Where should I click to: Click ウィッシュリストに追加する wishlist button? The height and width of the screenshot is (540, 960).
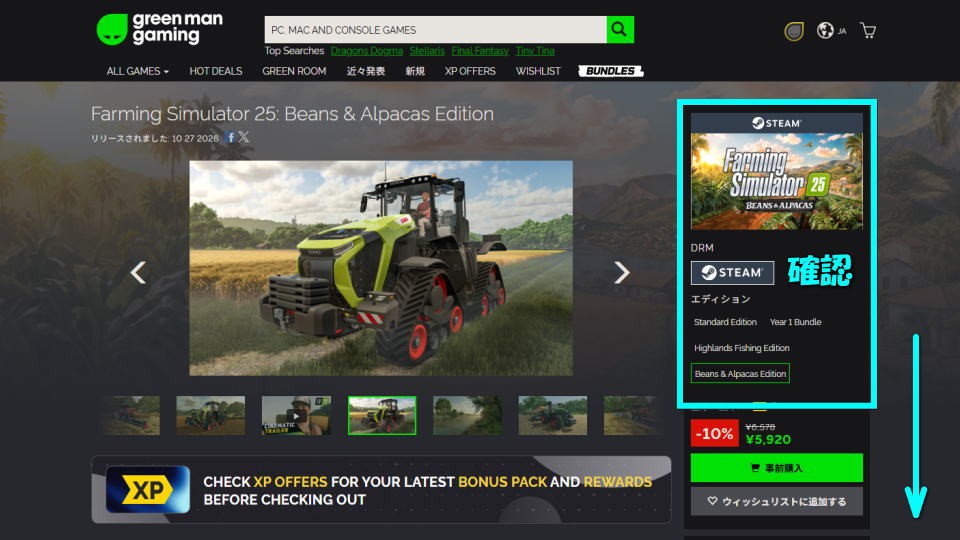tap(776, 501)
